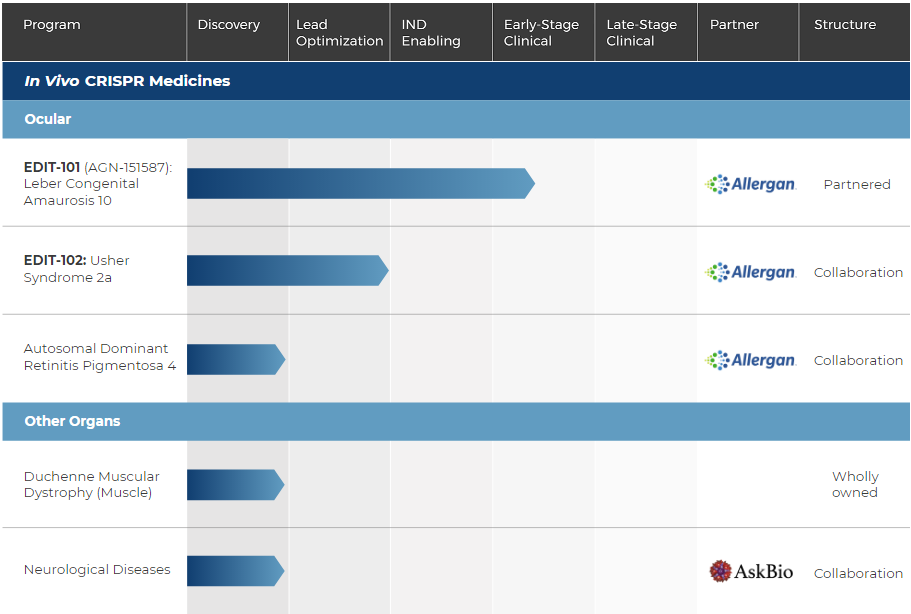911x614 pixels.
Task: Click Collaboration label in Neurological Diseases row
Action: [x=858, y=573]
